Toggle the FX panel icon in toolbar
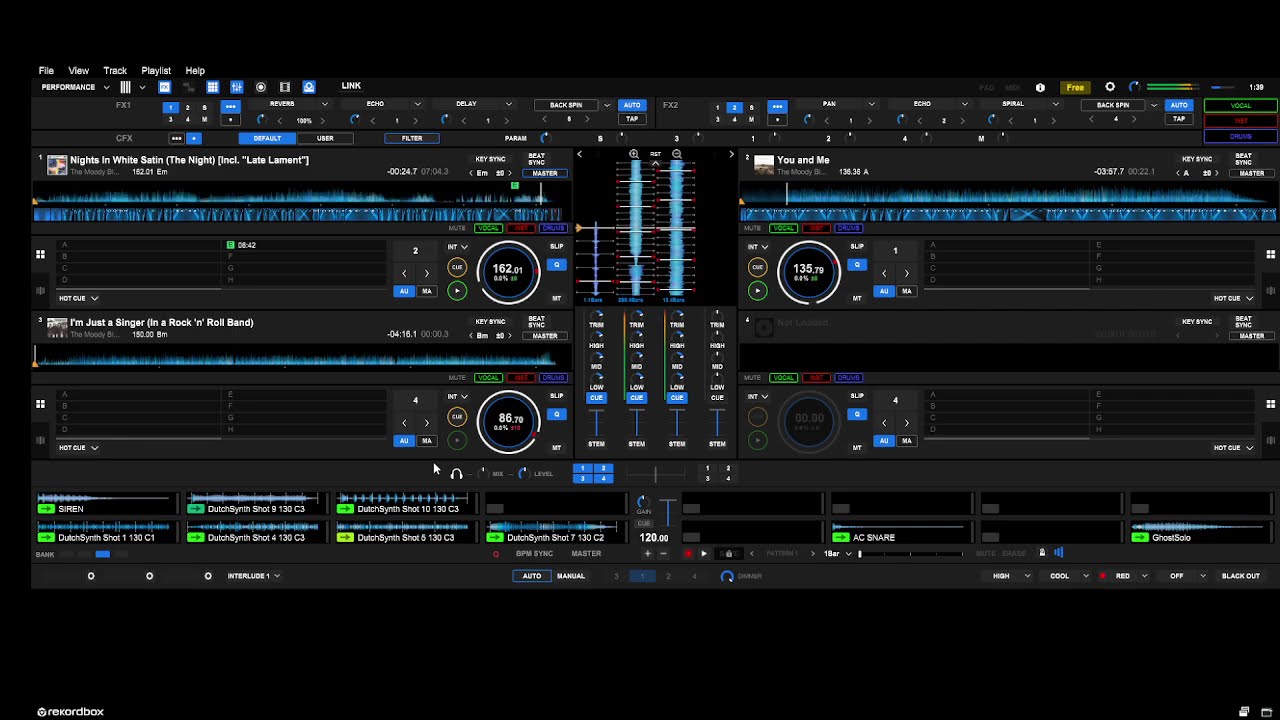Image resolution: width=1280 pixels, height=720 pixels. pos(165,87)
